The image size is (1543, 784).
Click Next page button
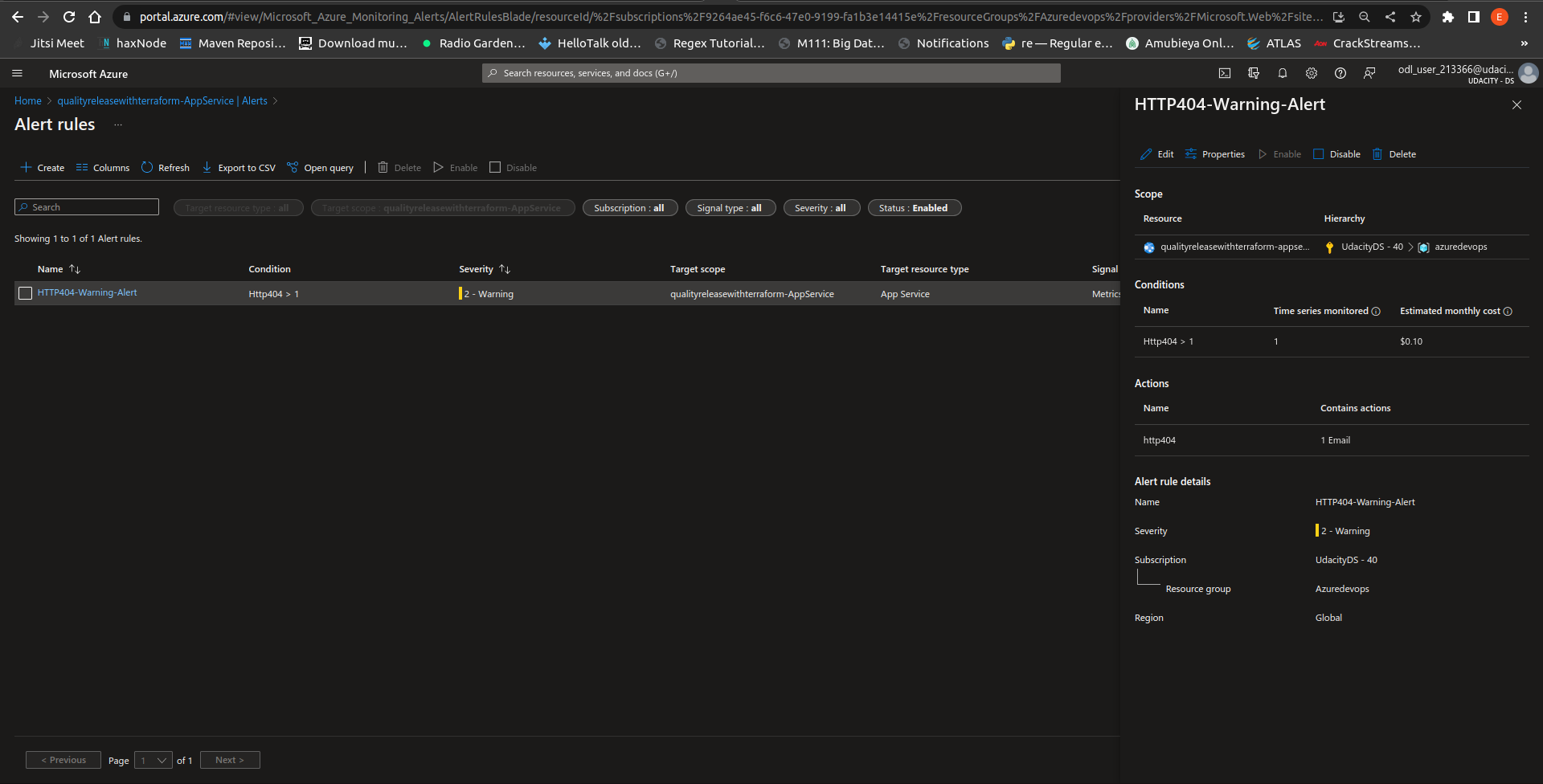pyautogui.click(x=230, y=760)
